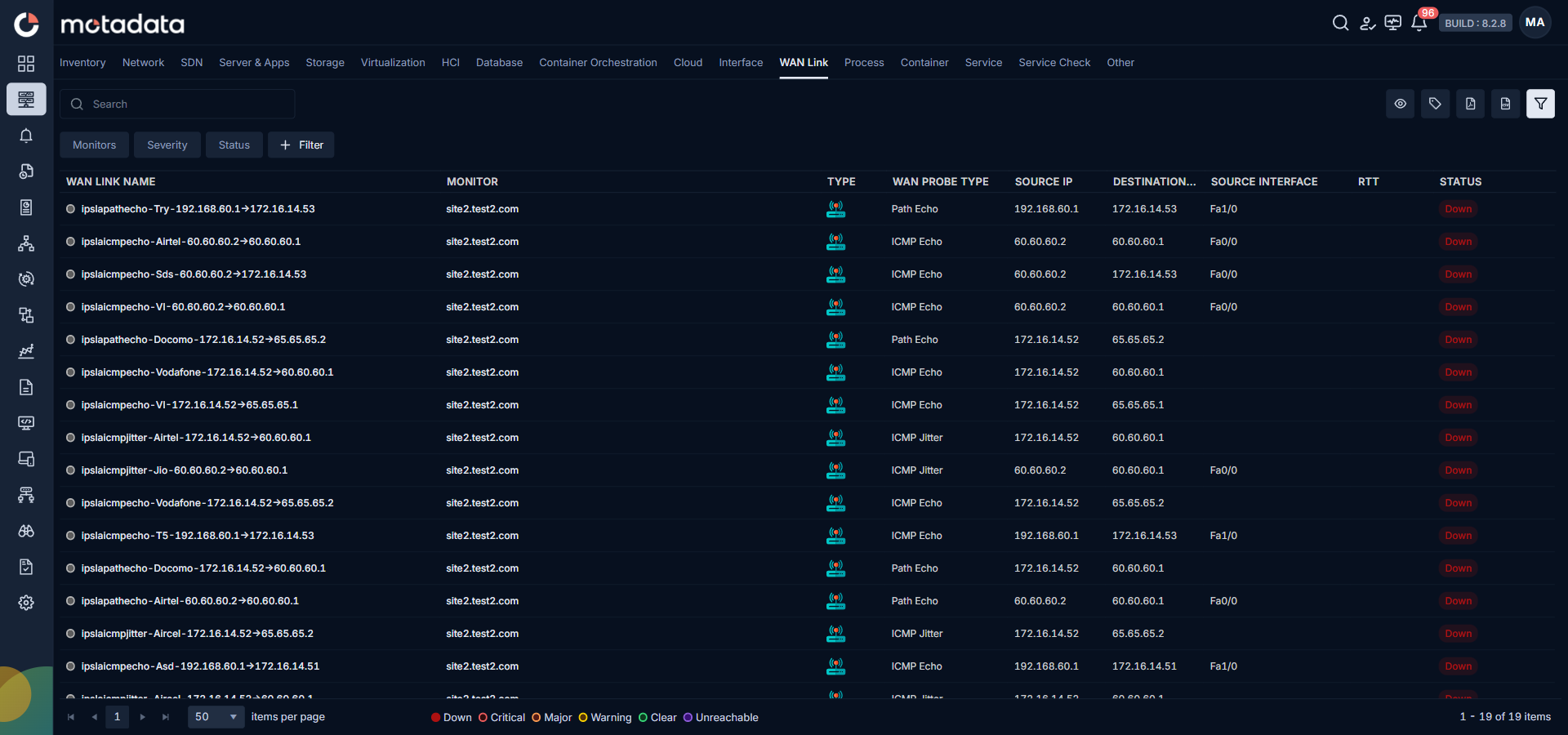Open the Status filter dropdown
1568x735 pixels.
(234, 145)
